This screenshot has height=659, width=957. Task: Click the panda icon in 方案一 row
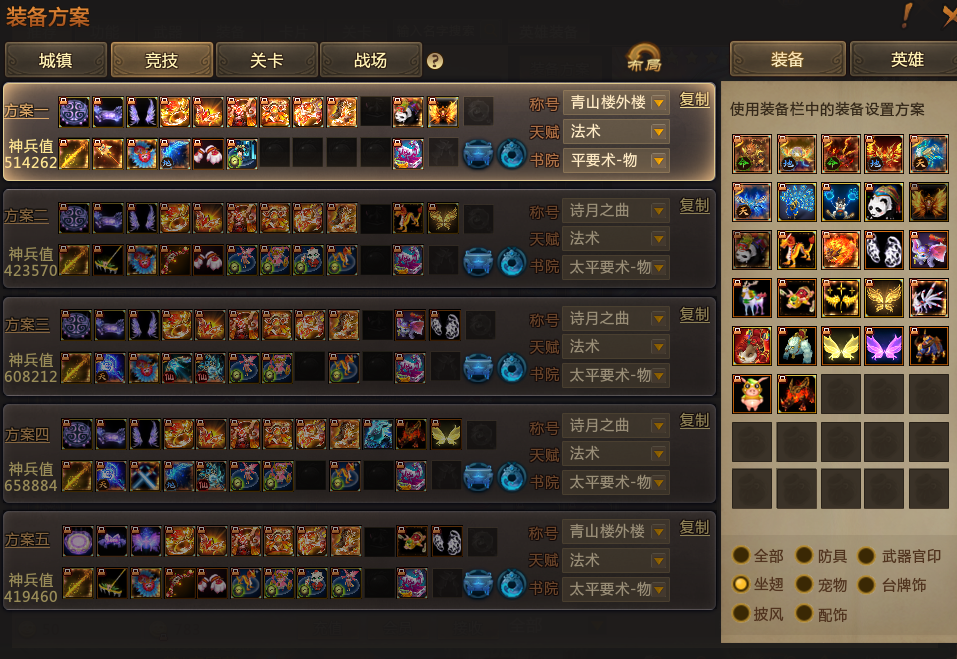tap(408, 112)
